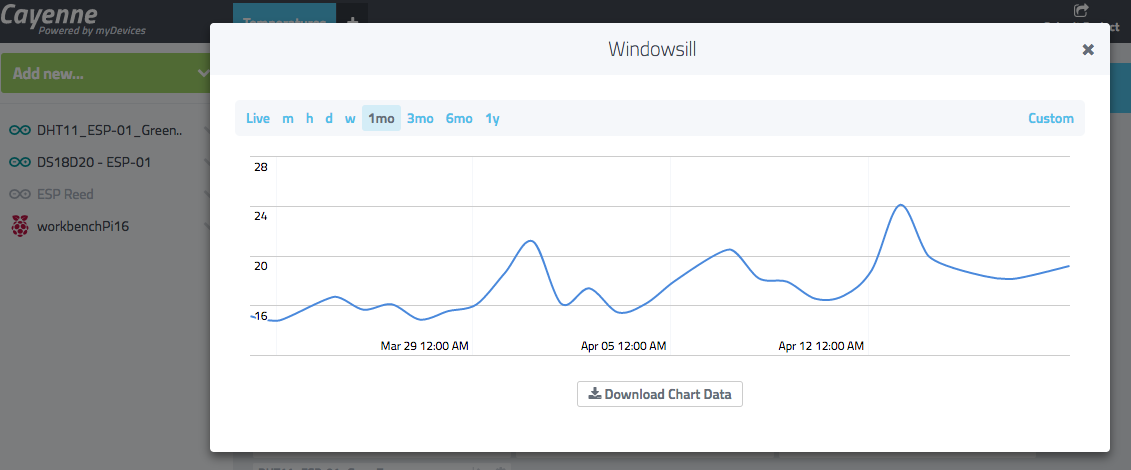Choose the Custom date range
This screenshot has width=1131, height=470.
(x=1051, y=118)
